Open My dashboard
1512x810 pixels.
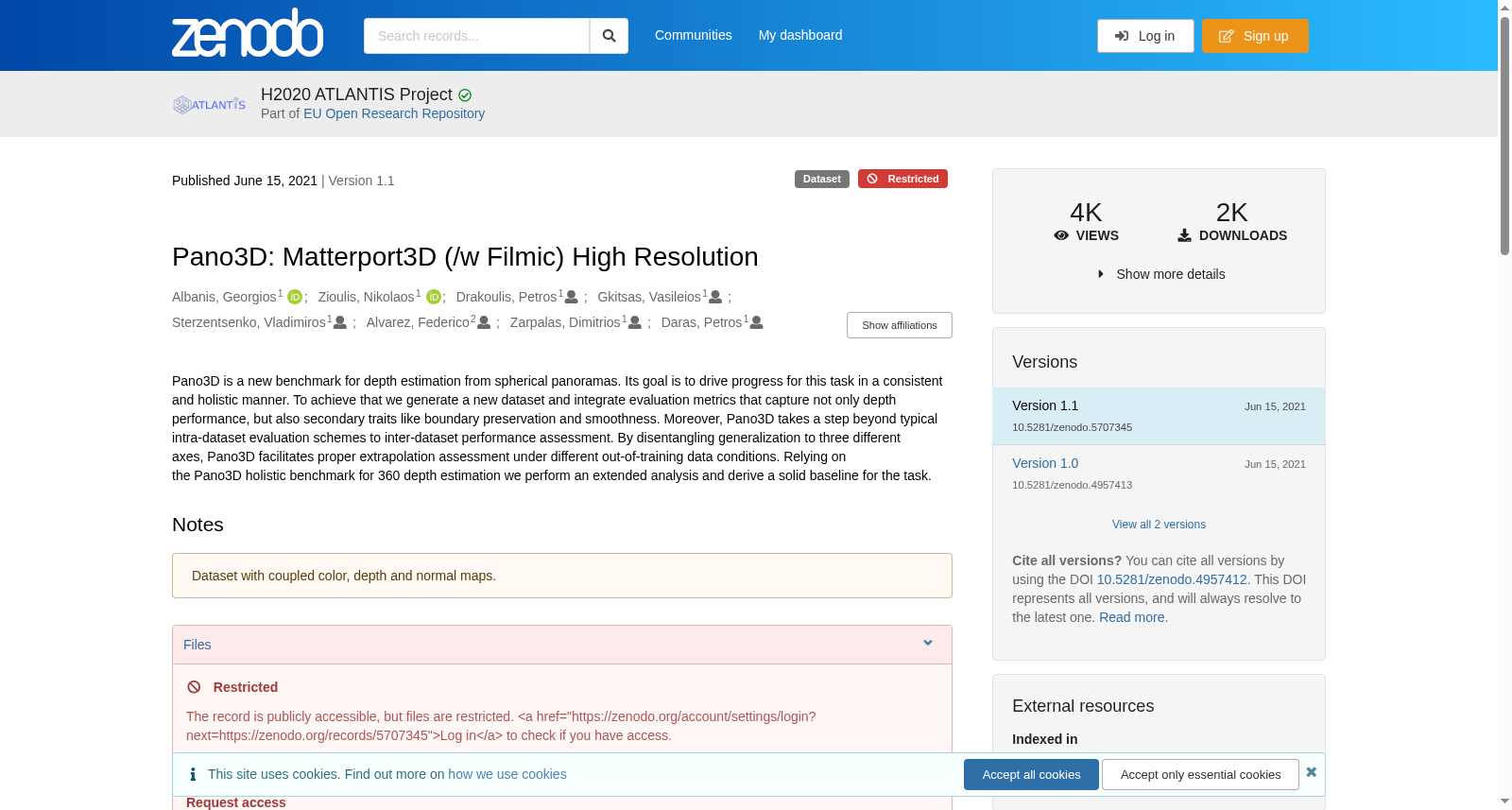pyautogui.click(x=800, y=35)
